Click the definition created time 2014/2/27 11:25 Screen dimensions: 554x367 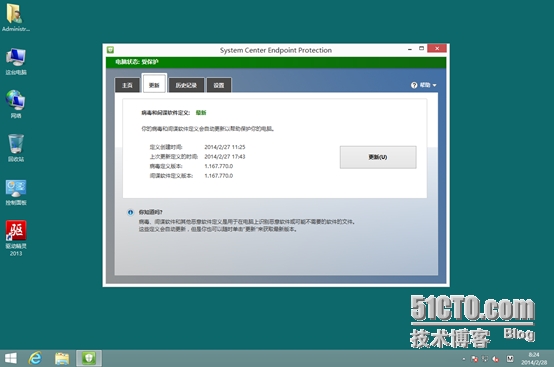tap(225, 147)
